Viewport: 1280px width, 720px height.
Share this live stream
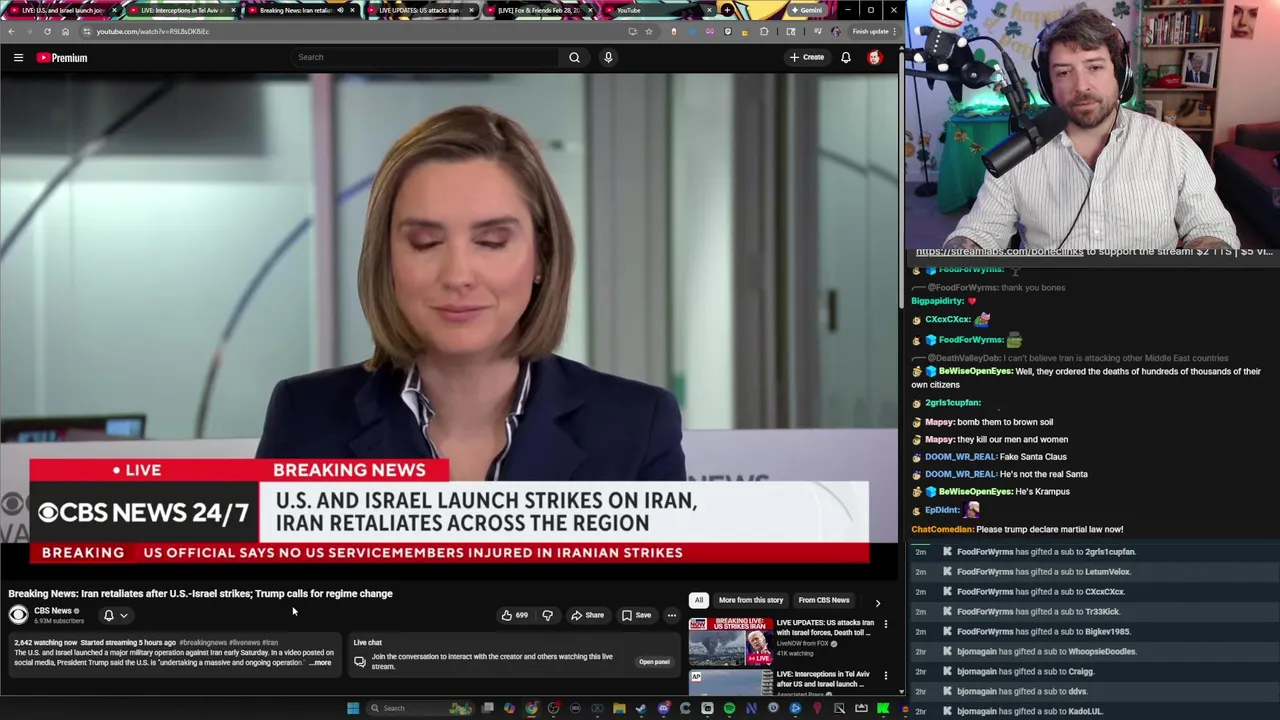(x=588, y=615)
